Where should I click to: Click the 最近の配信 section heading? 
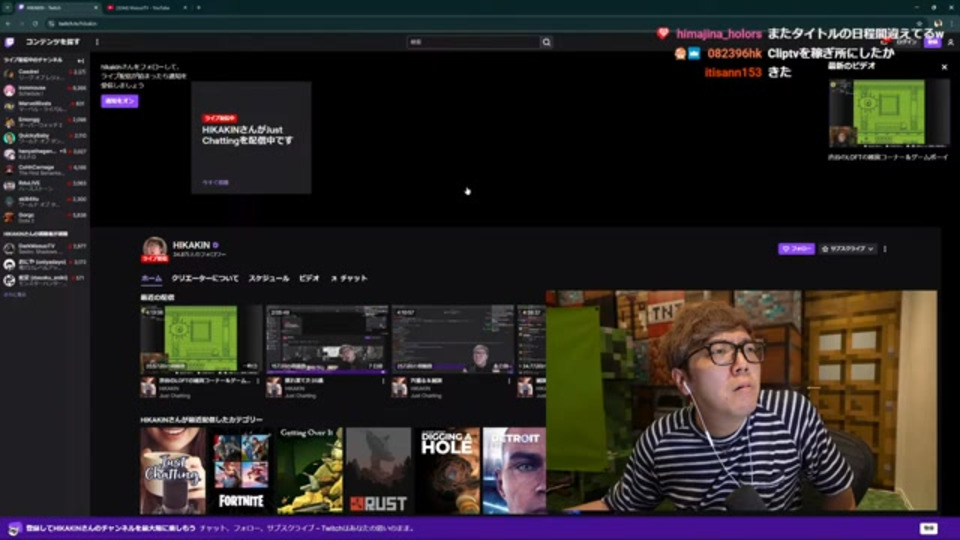(157, 298)
